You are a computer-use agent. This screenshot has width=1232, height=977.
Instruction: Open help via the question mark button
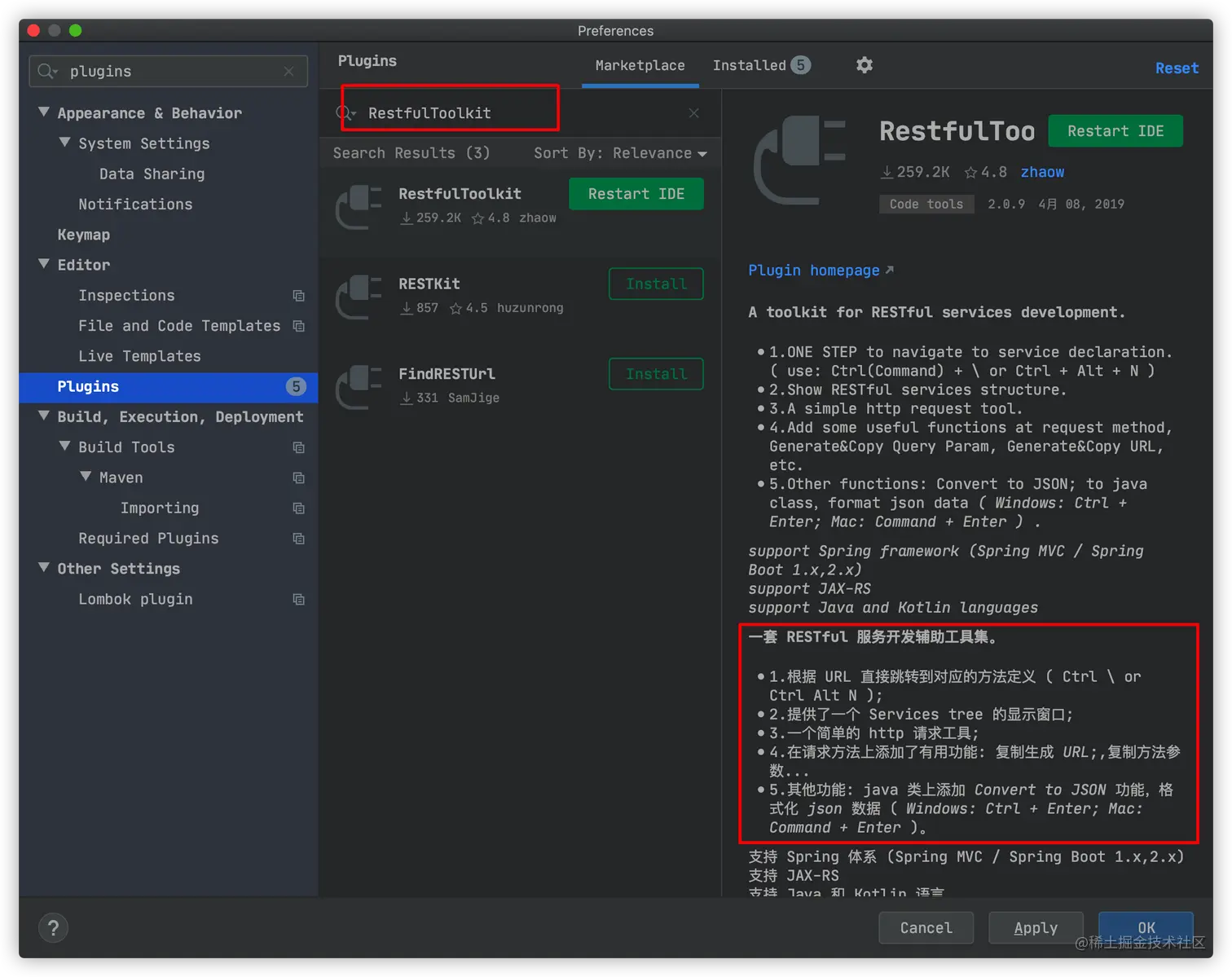pos(53,928)
